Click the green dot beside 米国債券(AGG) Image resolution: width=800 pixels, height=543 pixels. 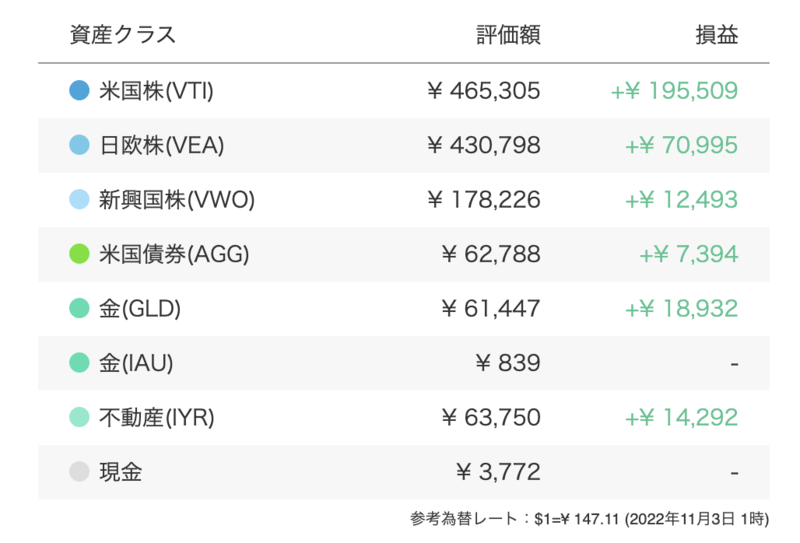tap(79, 254)
